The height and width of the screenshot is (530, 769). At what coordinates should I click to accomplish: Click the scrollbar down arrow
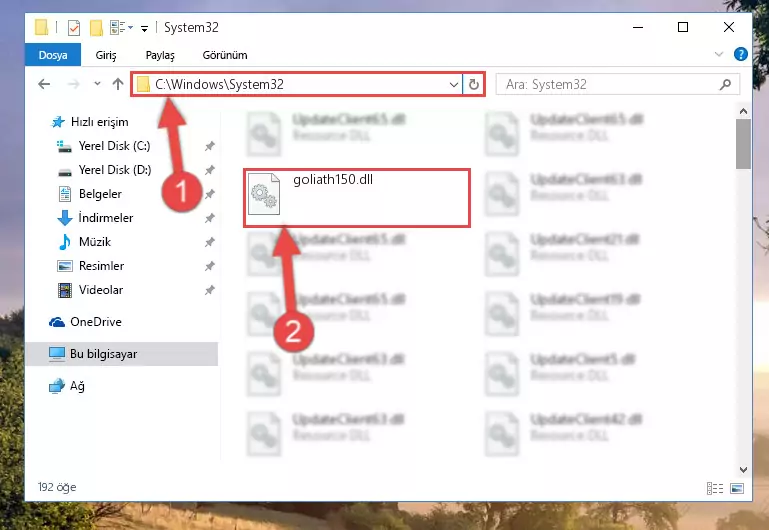[x=743, y=470]
